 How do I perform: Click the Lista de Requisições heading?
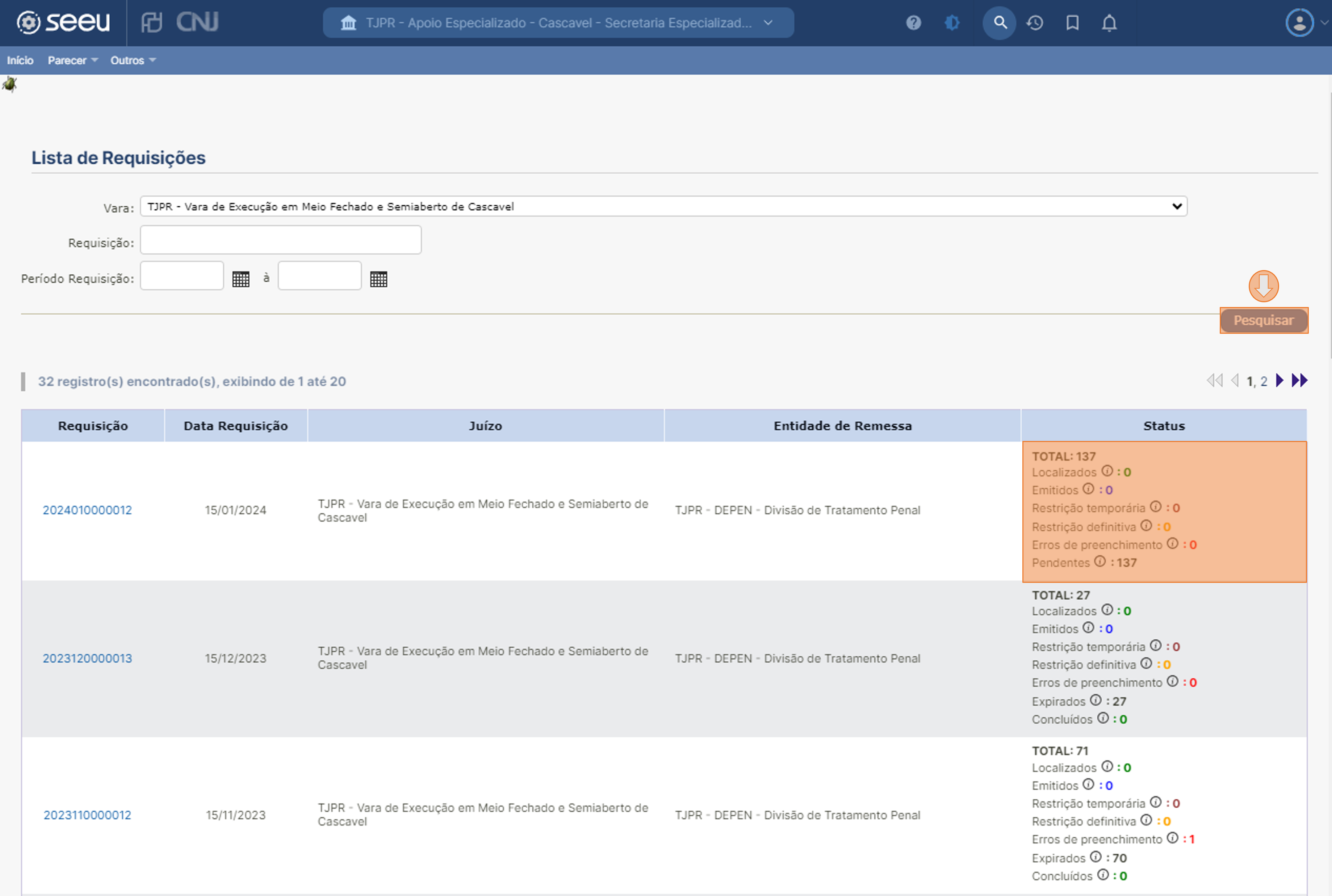(118, 158)
